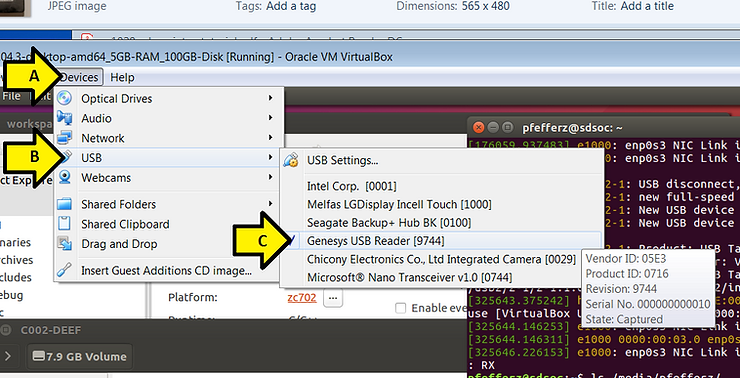The width and height of the screenshot is (740, 378).
Task: Click the Shared Folders folder icon
Action: click(64, 204)
